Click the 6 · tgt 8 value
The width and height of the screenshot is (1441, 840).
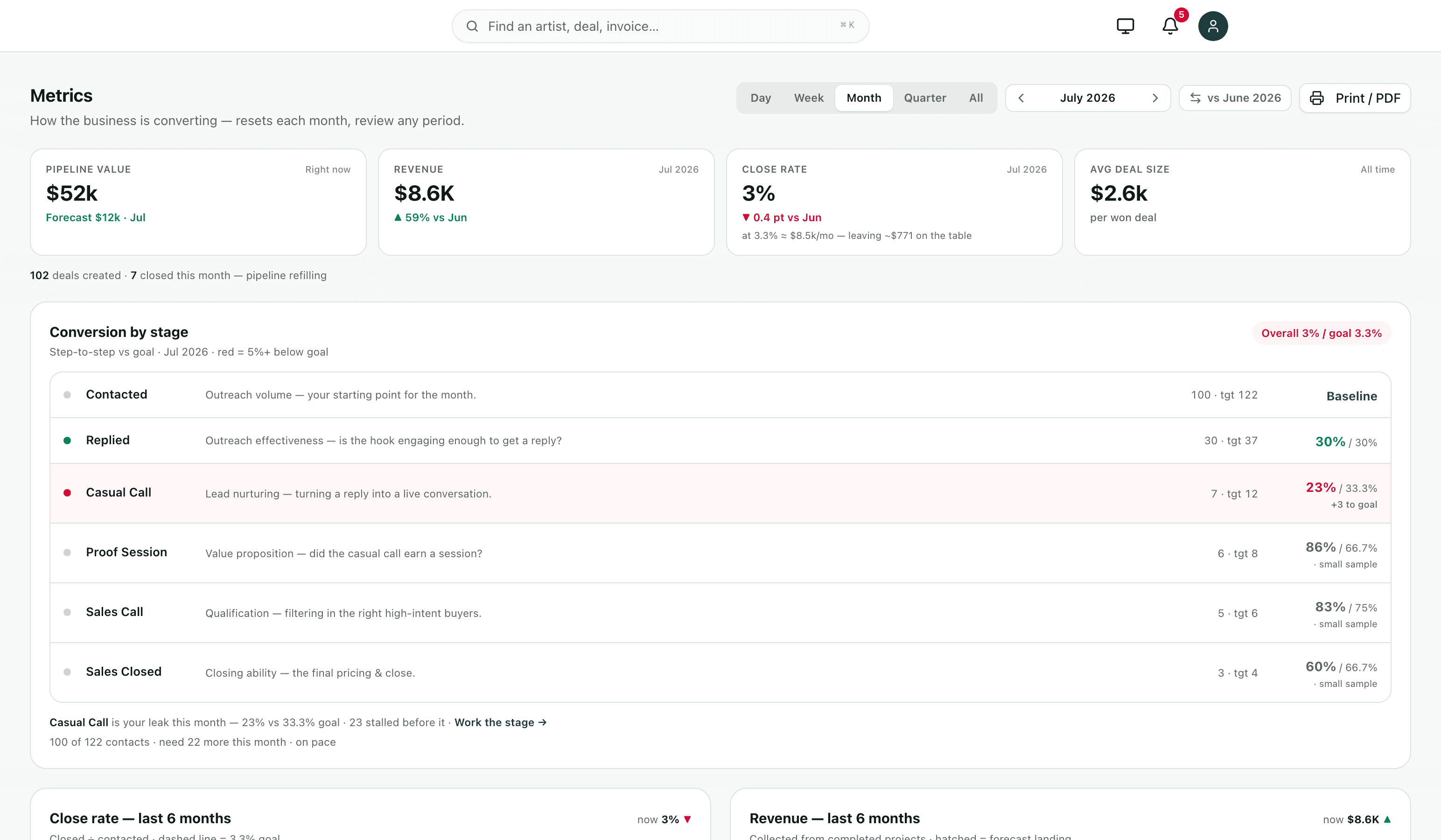pyautogui.click(x=1238, y=553)
